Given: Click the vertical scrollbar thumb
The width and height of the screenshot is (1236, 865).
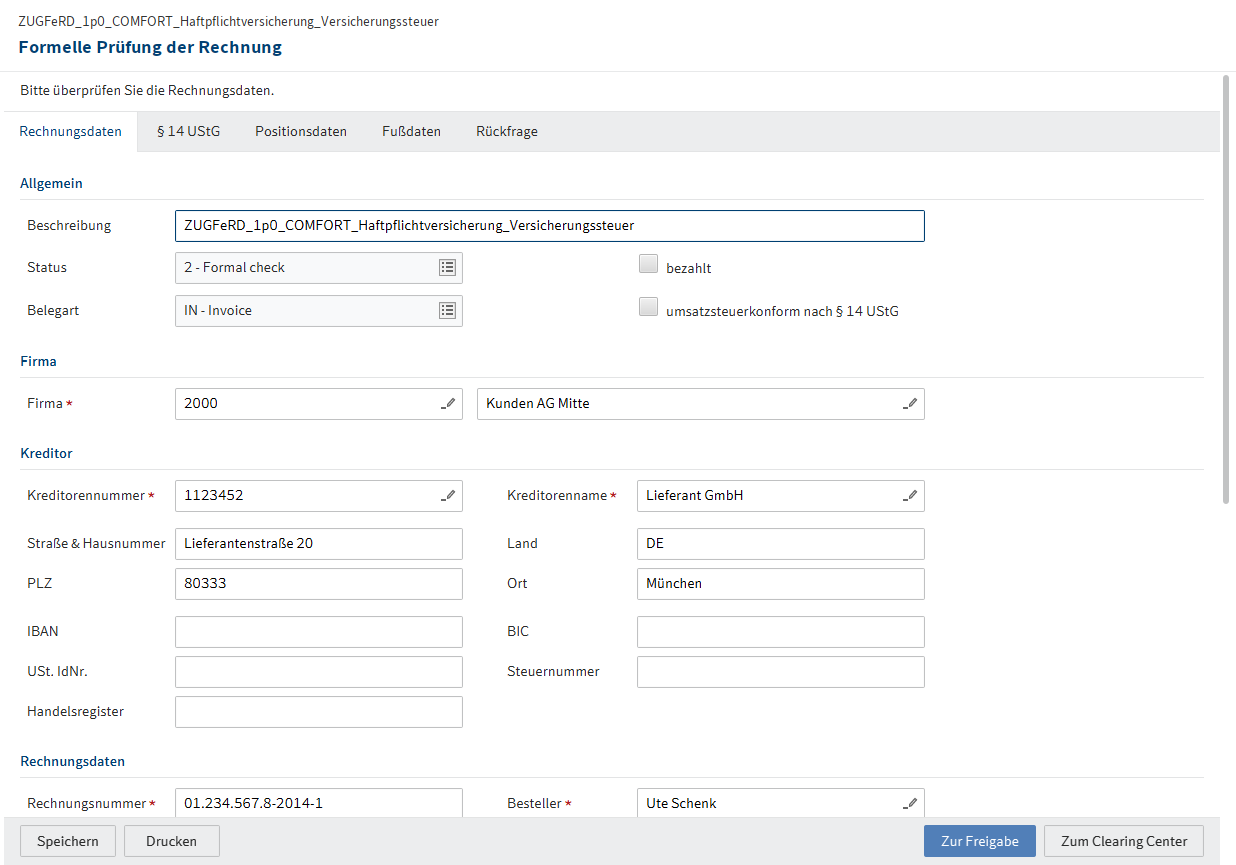Looking at the screenshot, I should pyautogui.click(x=1226, y=288).
